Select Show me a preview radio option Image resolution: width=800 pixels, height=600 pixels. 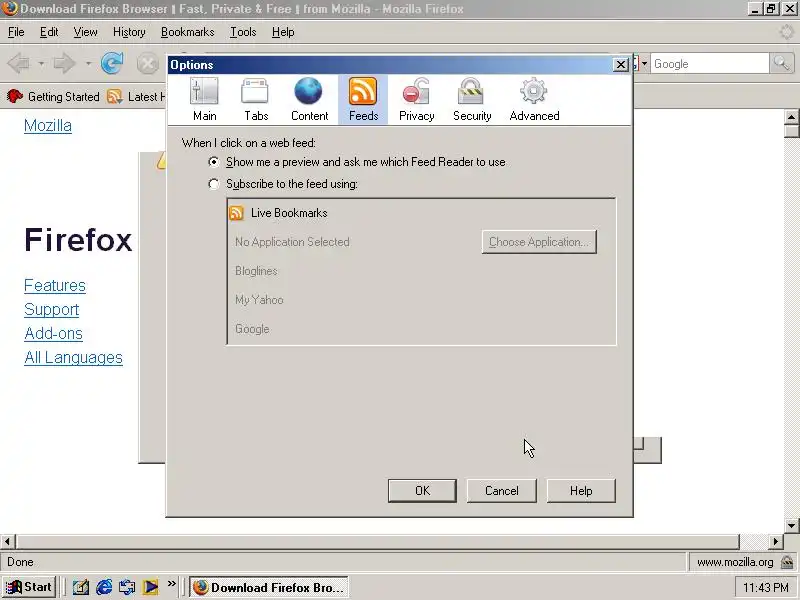coord(214,162)
